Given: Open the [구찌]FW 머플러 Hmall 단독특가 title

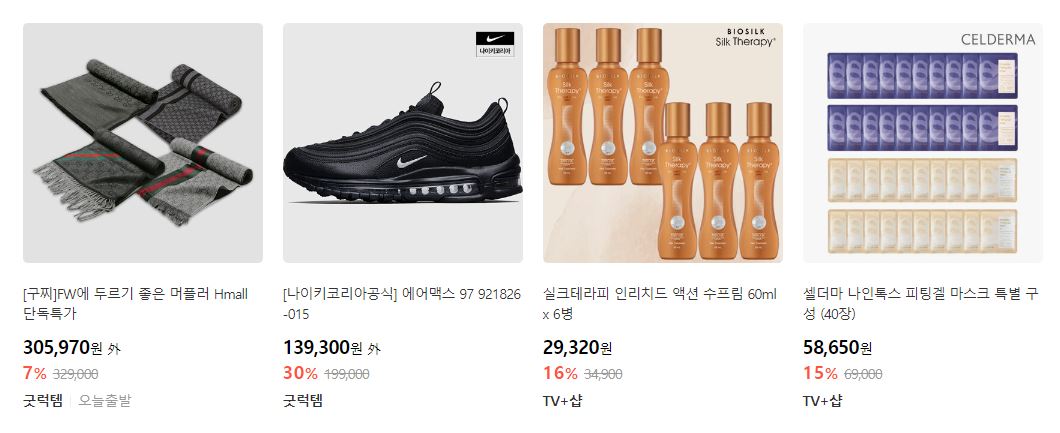Looking at the screenshot, I should [136, 304].
